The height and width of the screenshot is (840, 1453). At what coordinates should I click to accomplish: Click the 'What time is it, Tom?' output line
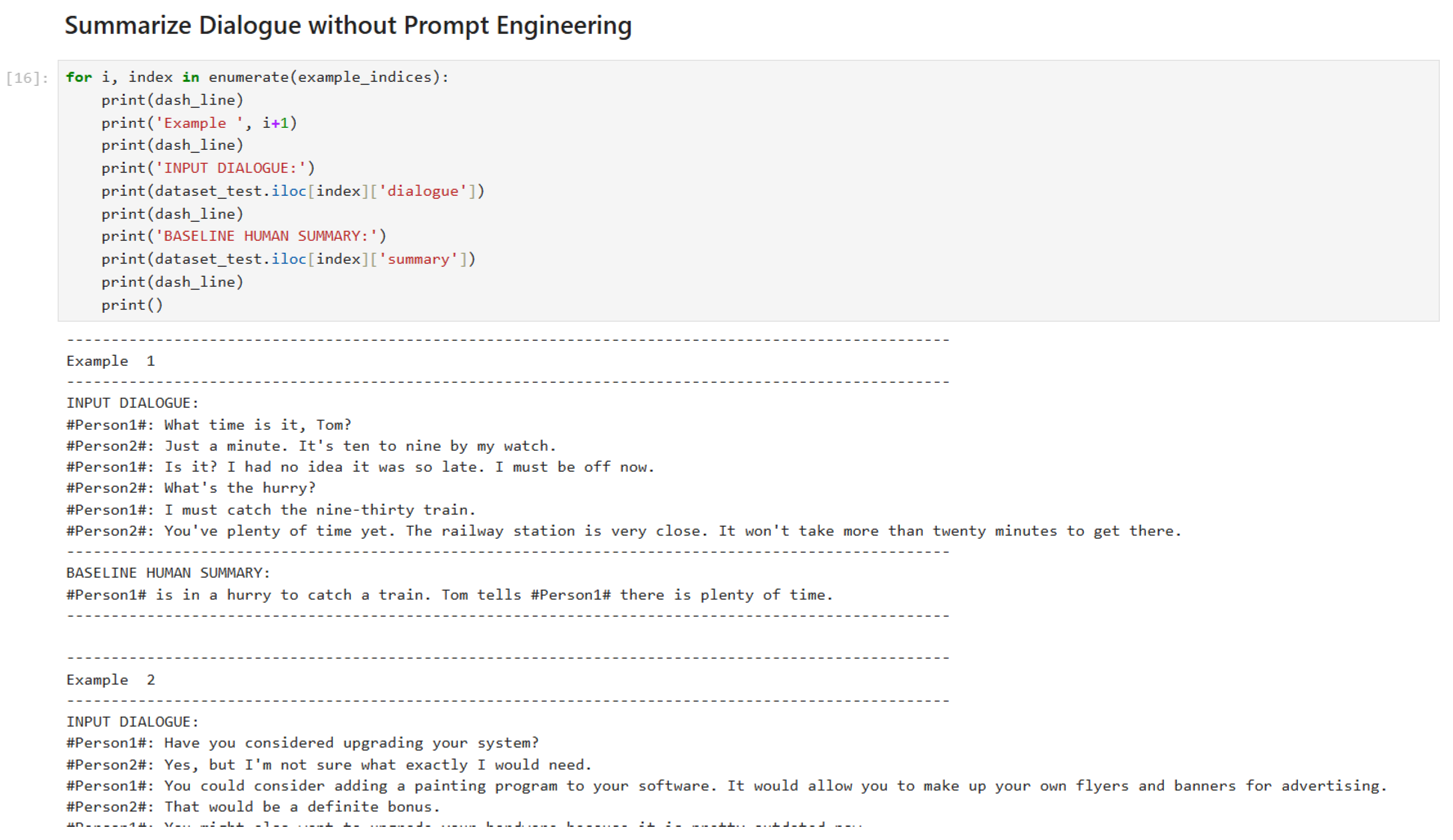tap(209, 425)
